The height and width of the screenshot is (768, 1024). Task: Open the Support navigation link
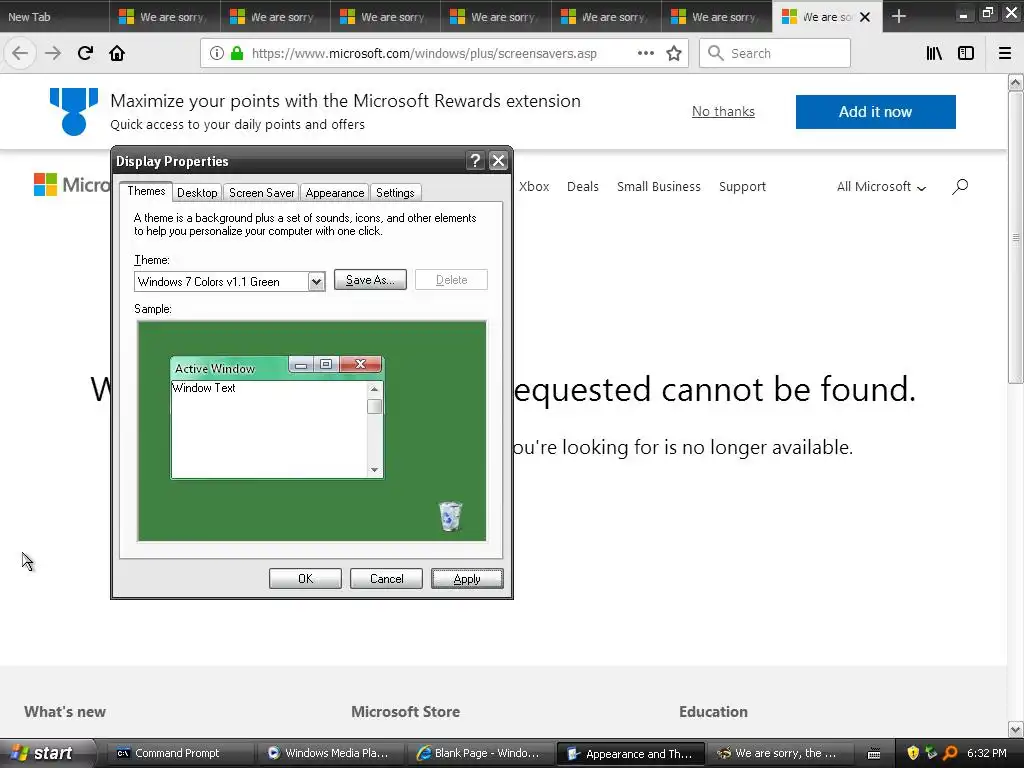[743, 187]
